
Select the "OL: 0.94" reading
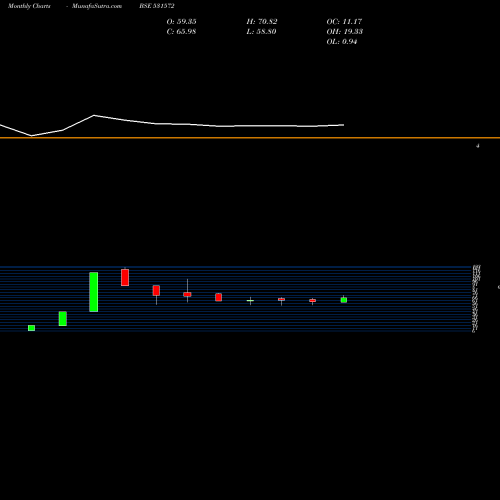[342, 42]
